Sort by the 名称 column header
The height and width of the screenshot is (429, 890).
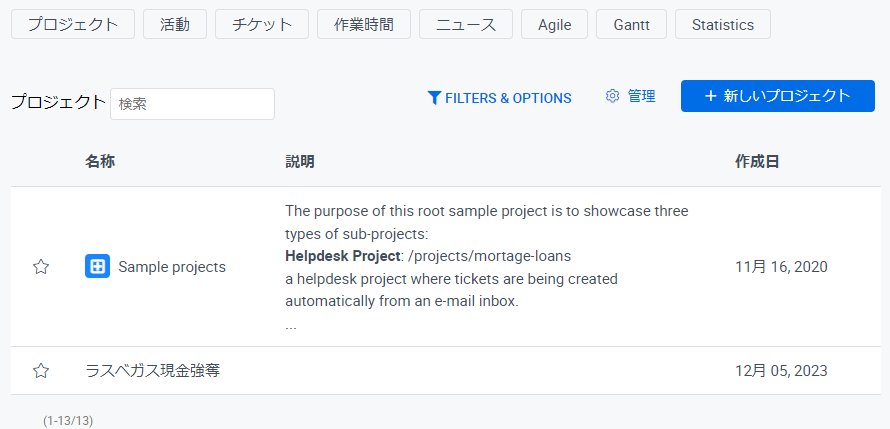(x=100, y=162)
